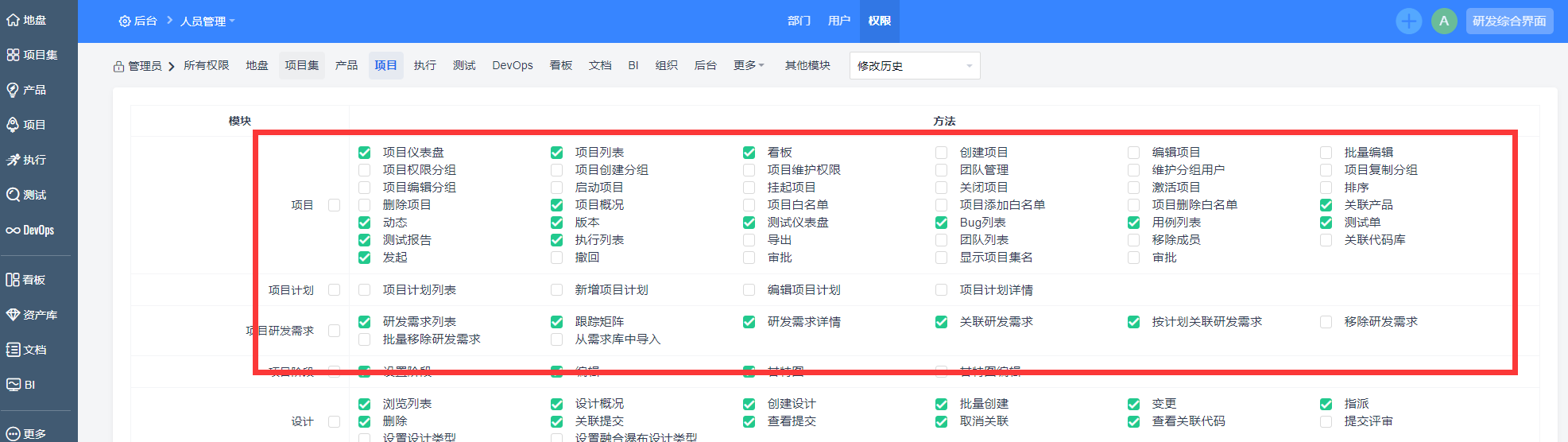Check the 项目计划列表 checkbox
The image size is (1568, 442).
click(x=365, y=290)
